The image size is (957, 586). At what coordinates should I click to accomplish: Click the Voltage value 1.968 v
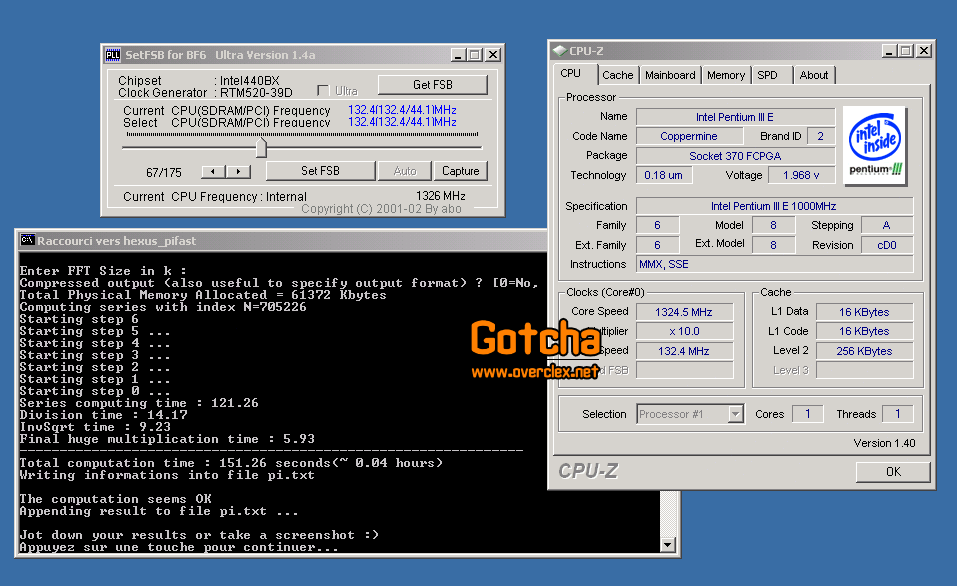pyautogui.click(x=801, y=175)
